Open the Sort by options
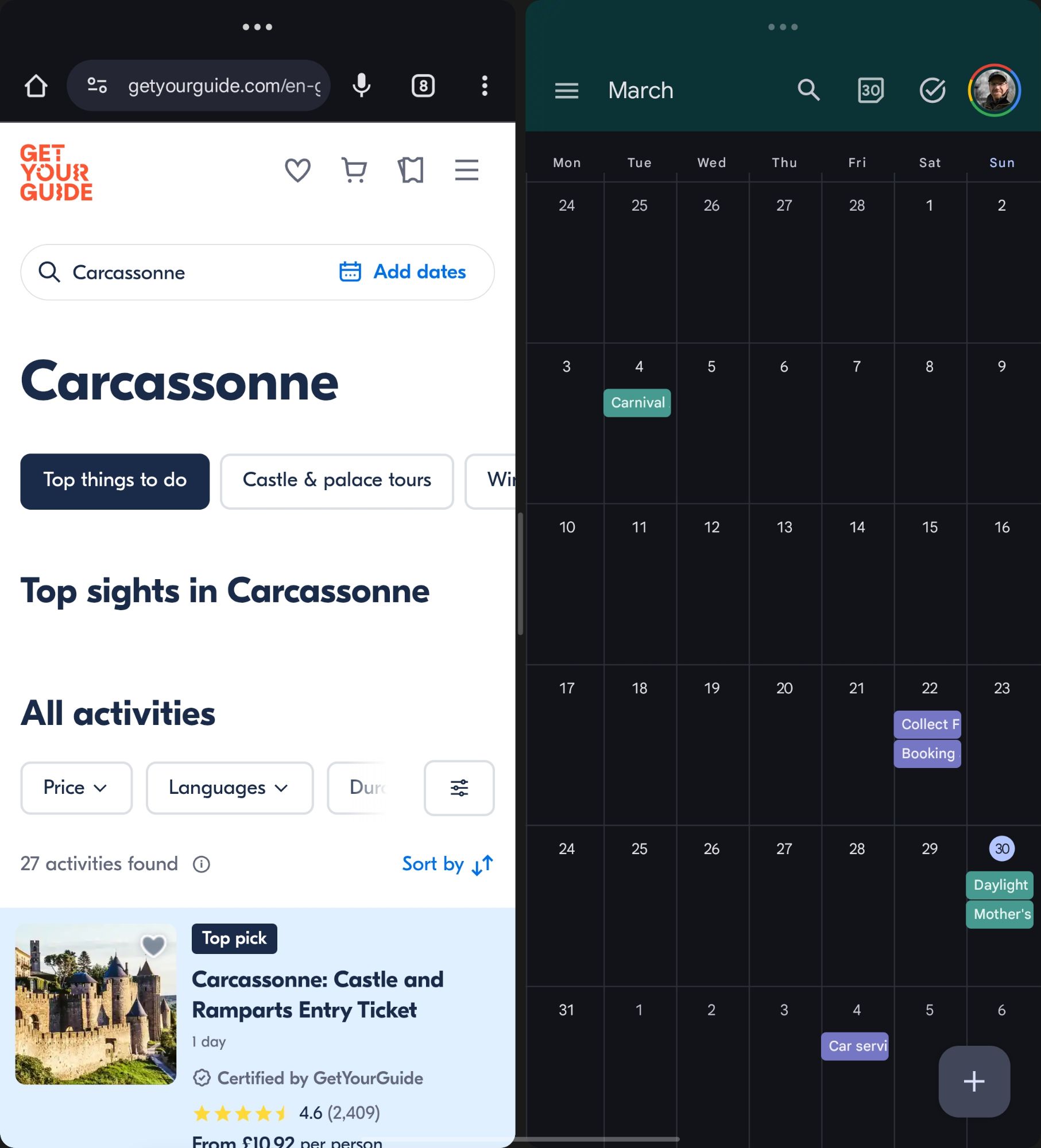Image resolution: width=1041 pixels, height=1148 pixels. point(448,864)
